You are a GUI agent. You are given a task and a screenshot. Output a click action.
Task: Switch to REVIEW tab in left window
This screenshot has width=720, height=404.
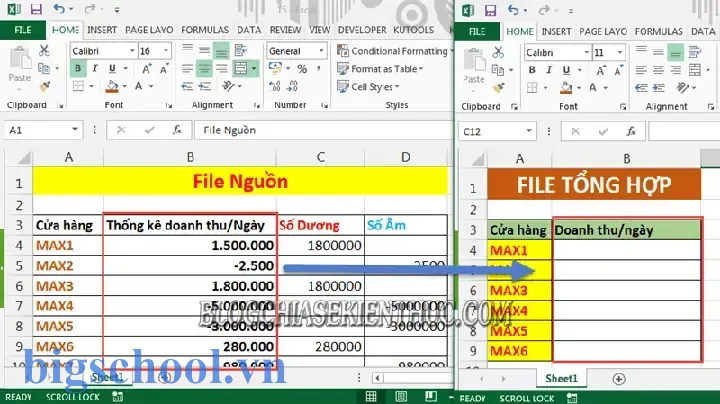(285, 30)
